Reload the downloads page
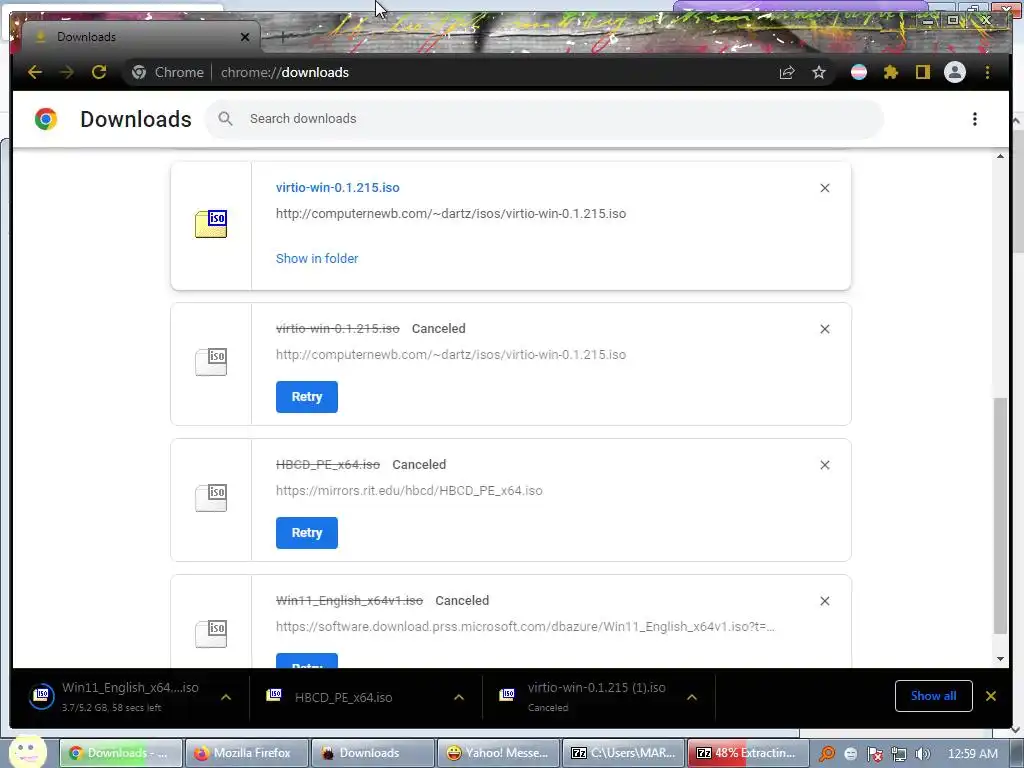Image resolution: width=1024 pixels, height=768 pixels. click(x=99, y=72)
